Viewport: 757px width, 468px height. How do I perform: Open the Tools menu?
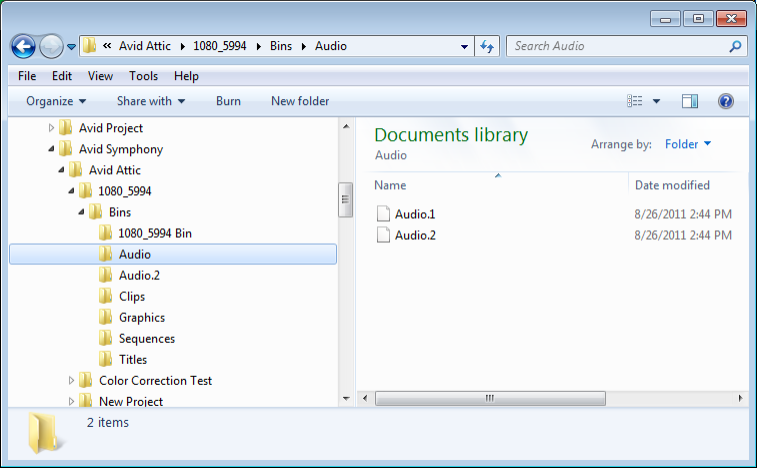coord(143,76)
